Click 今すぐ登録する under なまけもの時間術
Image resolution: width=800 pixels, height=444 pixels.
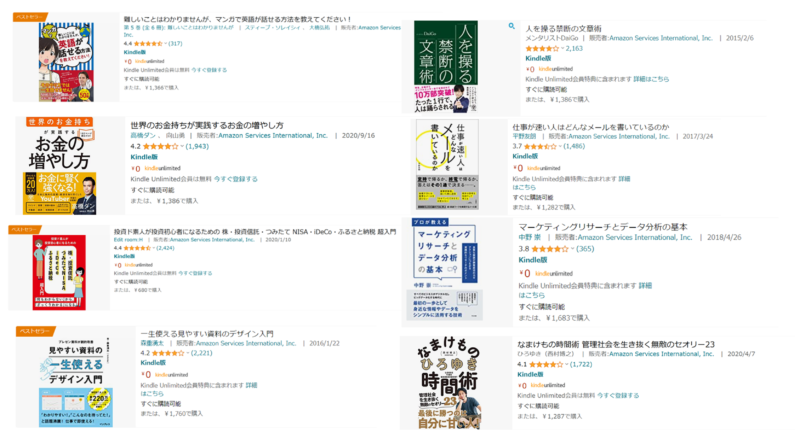click(618, 396)
